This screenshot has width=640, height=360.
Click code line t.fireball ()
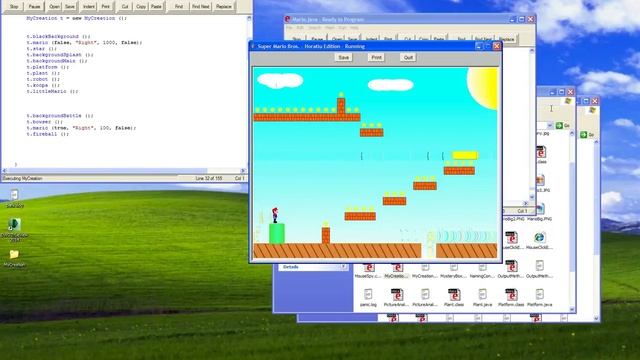47,134
